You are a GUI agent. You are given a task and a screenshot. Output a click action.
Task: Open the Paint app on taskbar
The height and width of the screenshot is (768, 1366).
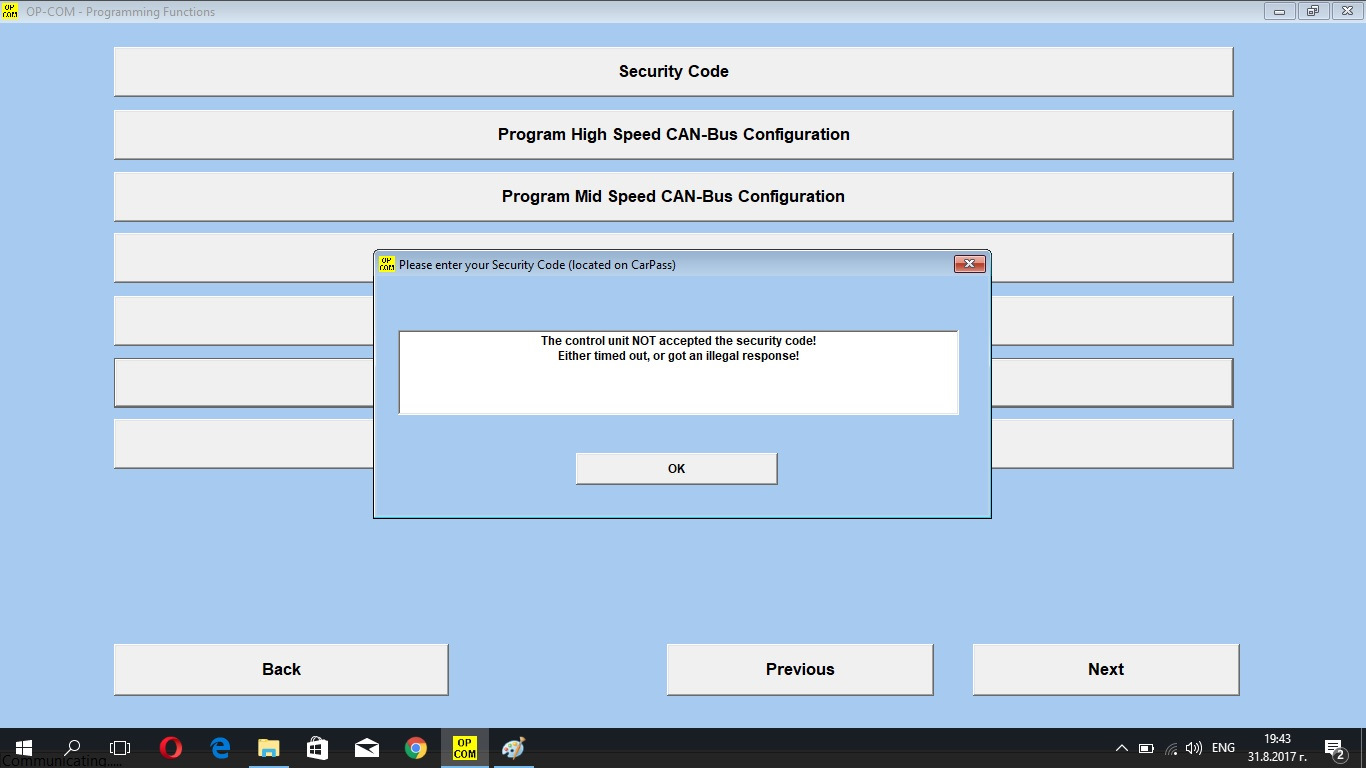pos(513,748)
